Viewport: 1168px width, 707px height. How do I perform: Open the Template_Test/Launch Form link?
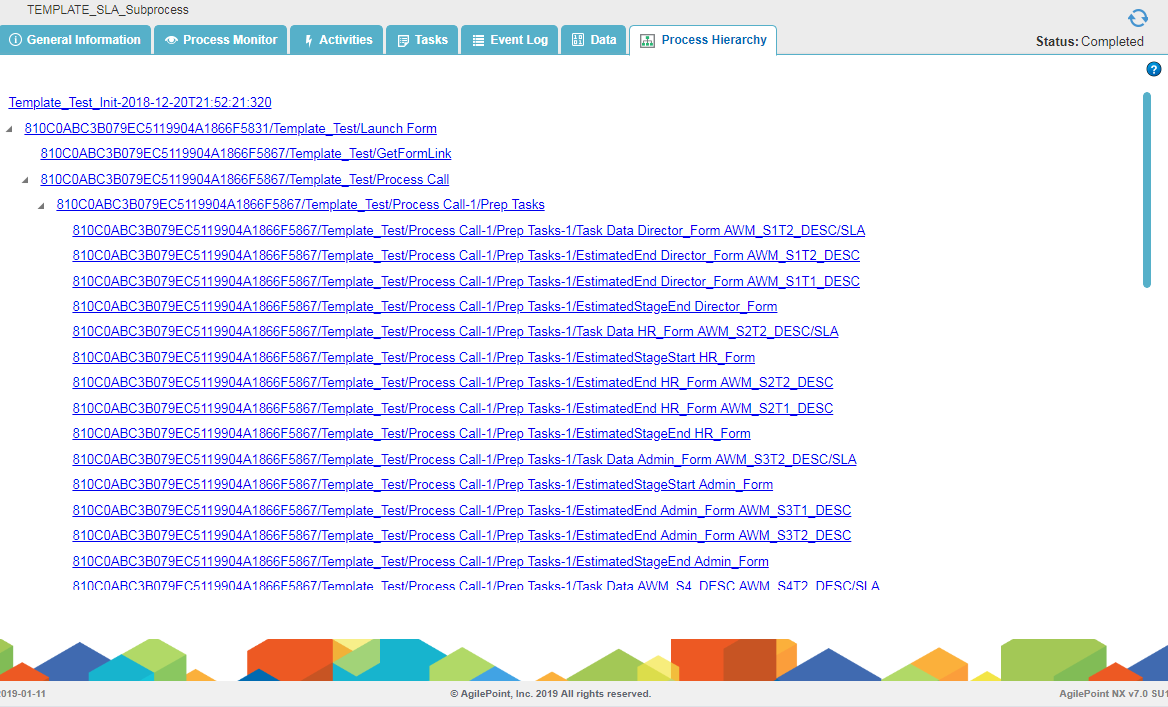click(230, 129)
